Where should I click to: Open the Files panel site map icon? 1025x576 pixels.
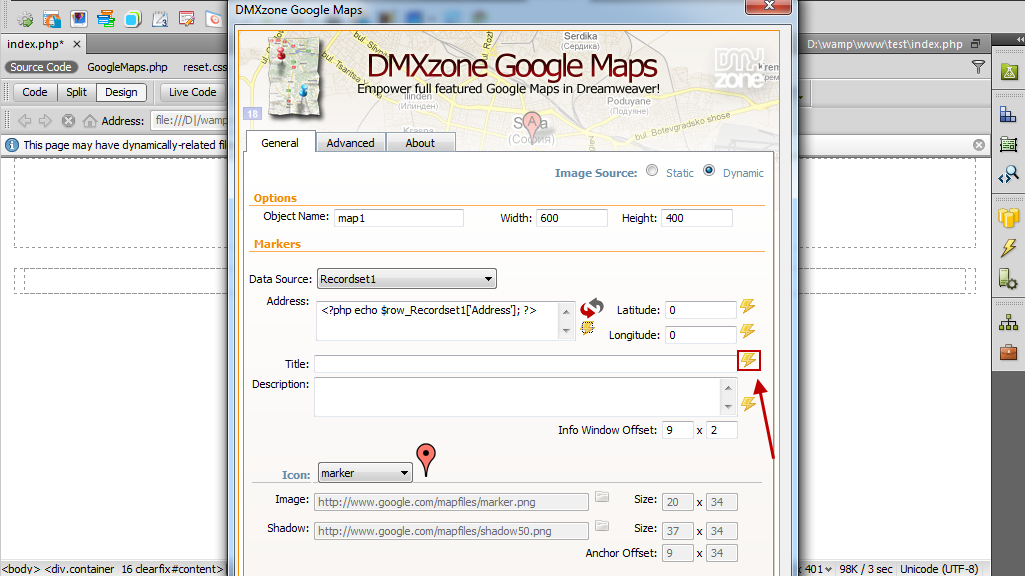coord(1008,322)
